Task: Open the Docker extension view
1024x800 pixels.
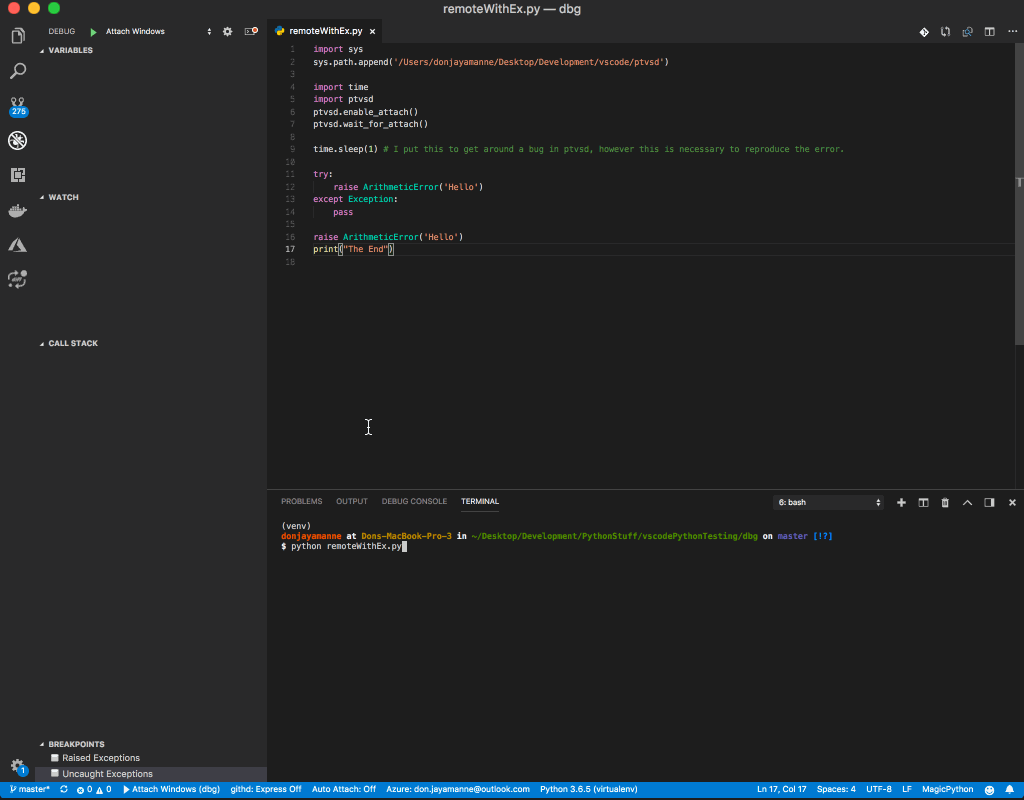Action: tap(16, 210)
